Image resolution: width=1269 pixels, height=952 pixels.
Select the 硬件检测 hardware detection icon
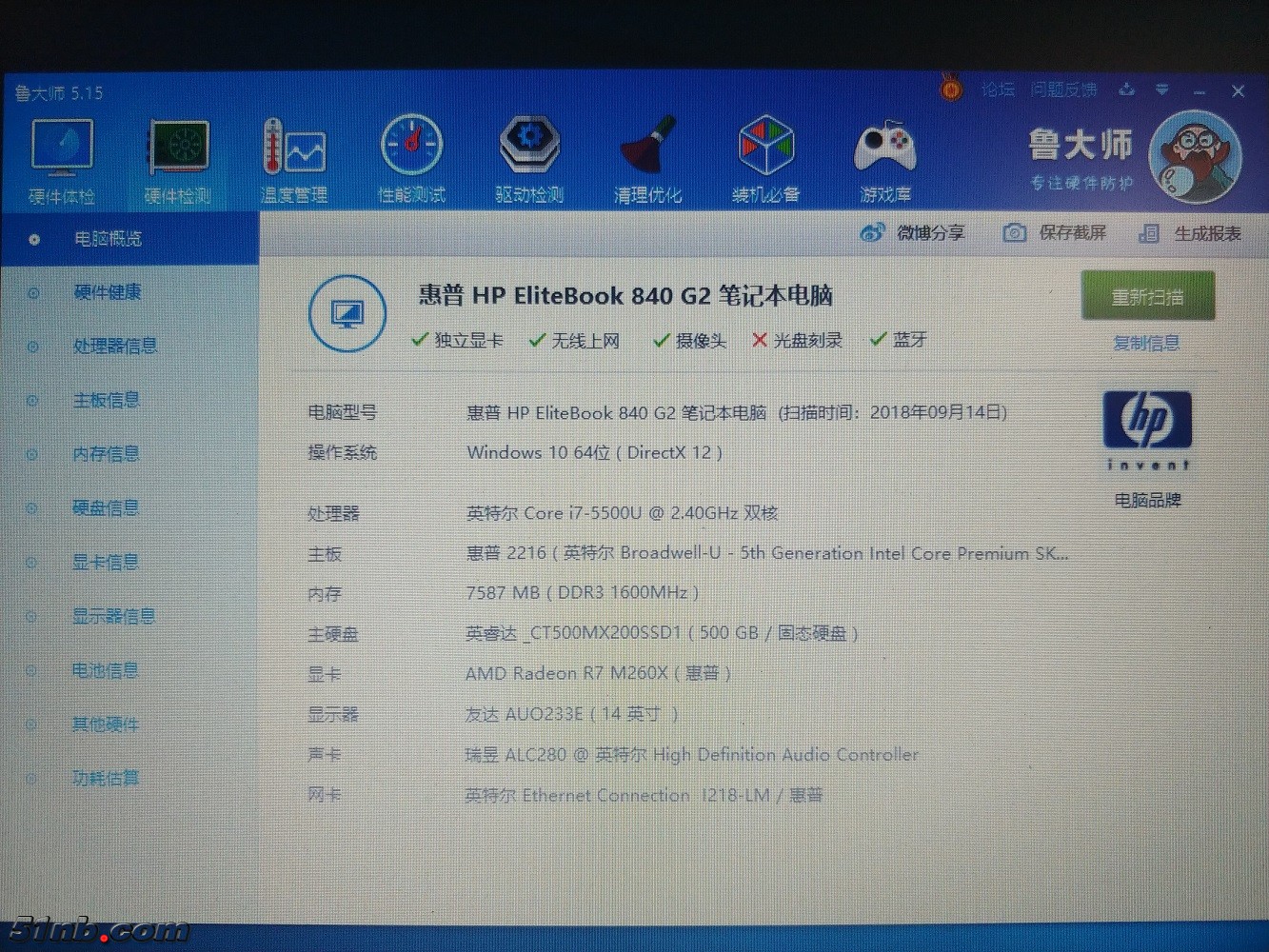pyautogui.click(x=177, y=160)
